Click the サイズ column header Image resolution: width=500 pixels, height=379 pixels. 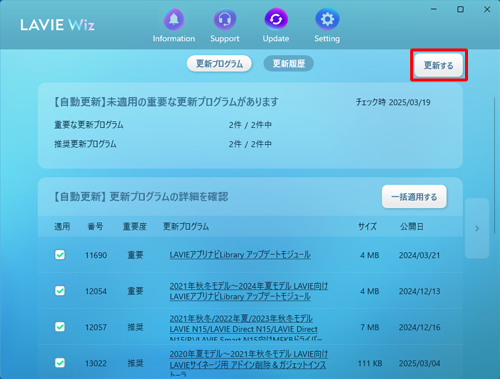368,227
